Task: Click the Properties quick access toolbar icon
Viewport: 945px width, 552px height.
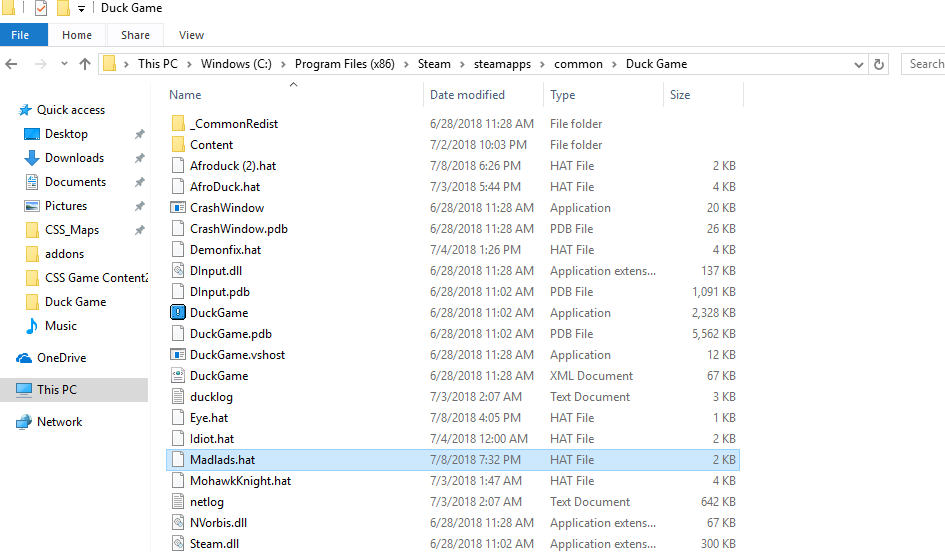Action: click(x=41, y=8)
